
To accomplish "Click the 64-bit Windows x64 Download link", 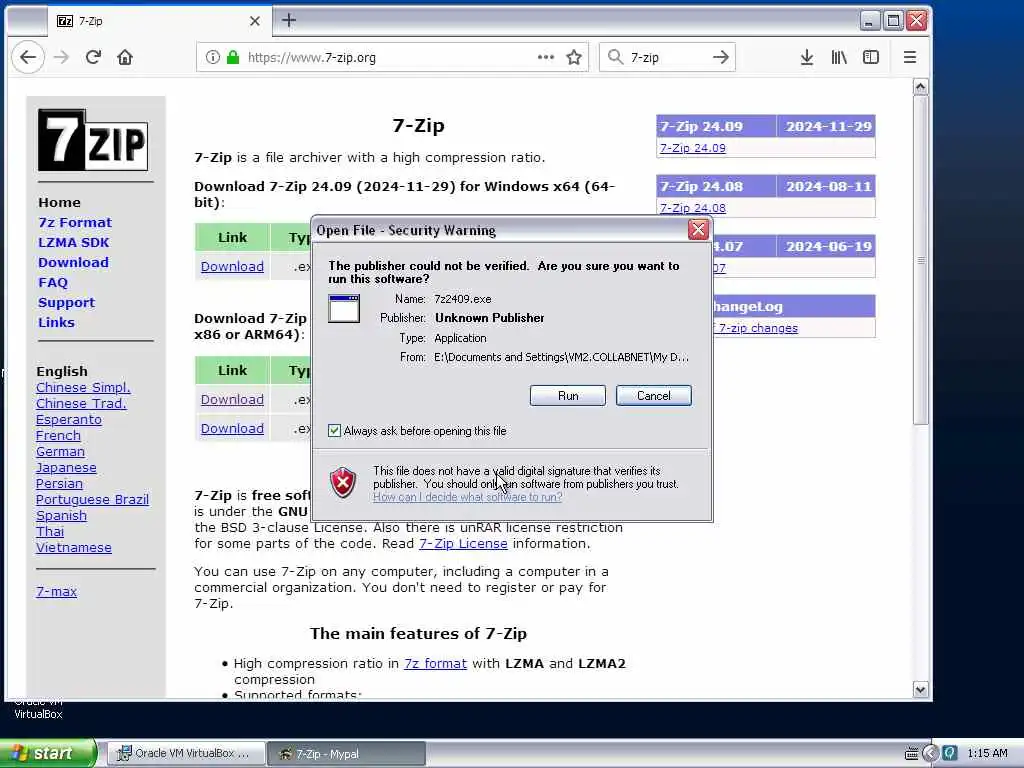I will pos(232,266).
